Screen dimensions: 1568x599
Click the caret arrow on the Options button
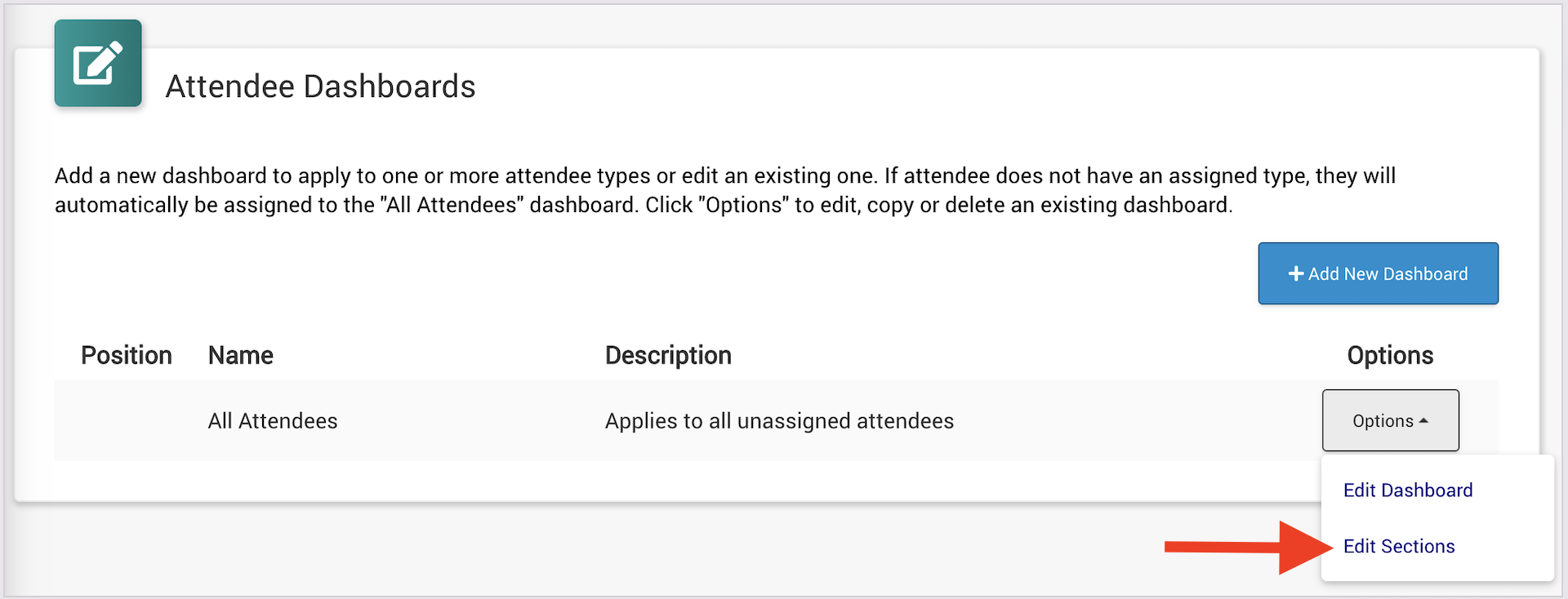tap(1424, 421)
